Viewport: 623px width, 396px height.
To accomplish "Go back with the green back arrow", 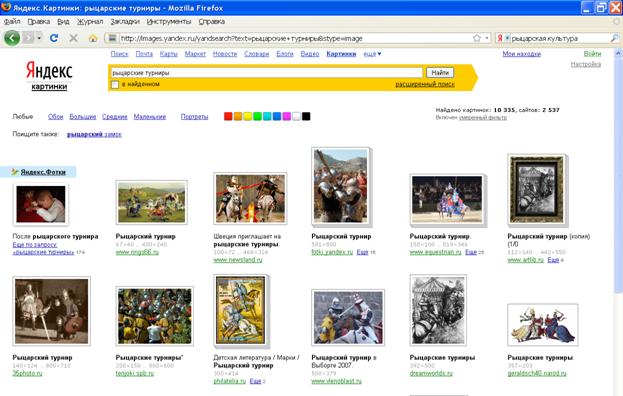I will (12, 38).
